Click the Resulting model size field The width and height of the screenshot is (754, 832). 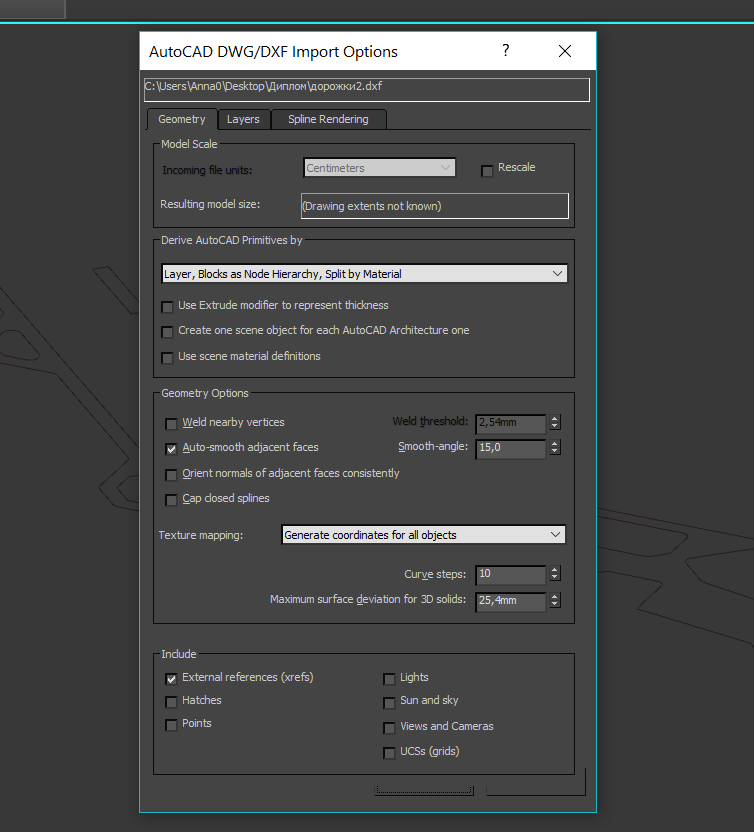(x=435, y=206)
